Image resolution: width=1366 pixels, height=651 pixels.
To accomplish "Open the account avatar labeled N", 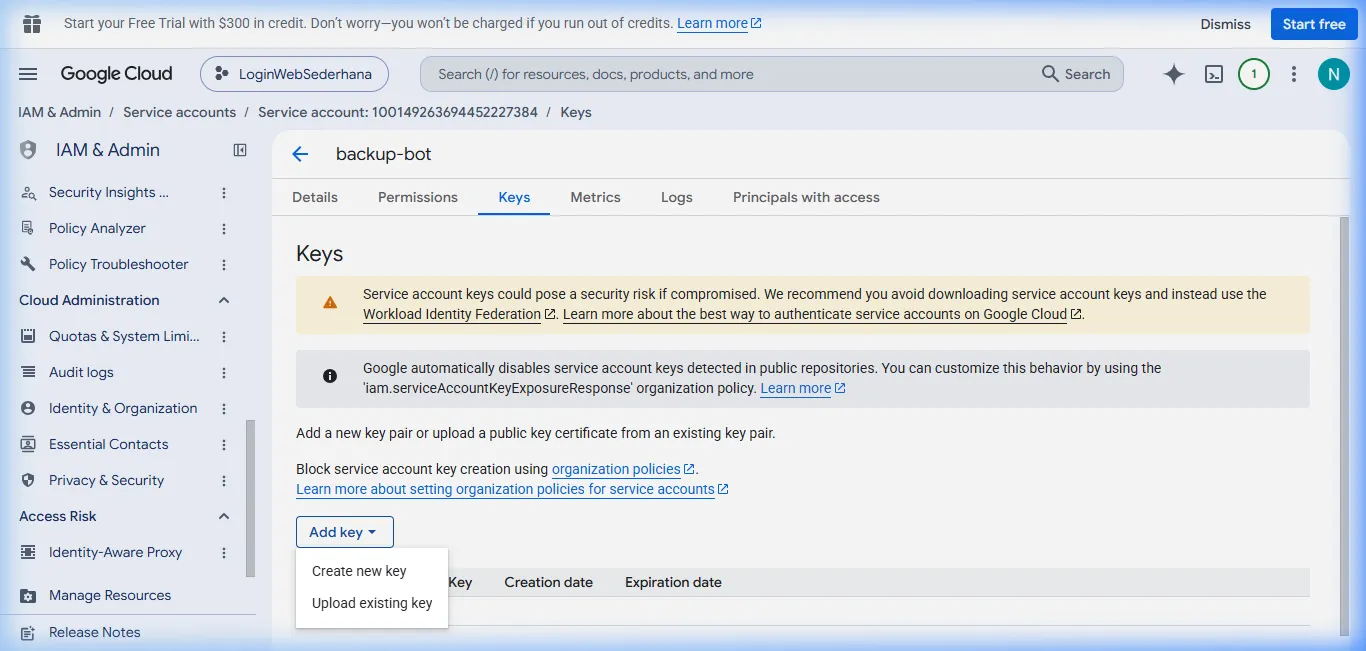I will coord(1334,74).
